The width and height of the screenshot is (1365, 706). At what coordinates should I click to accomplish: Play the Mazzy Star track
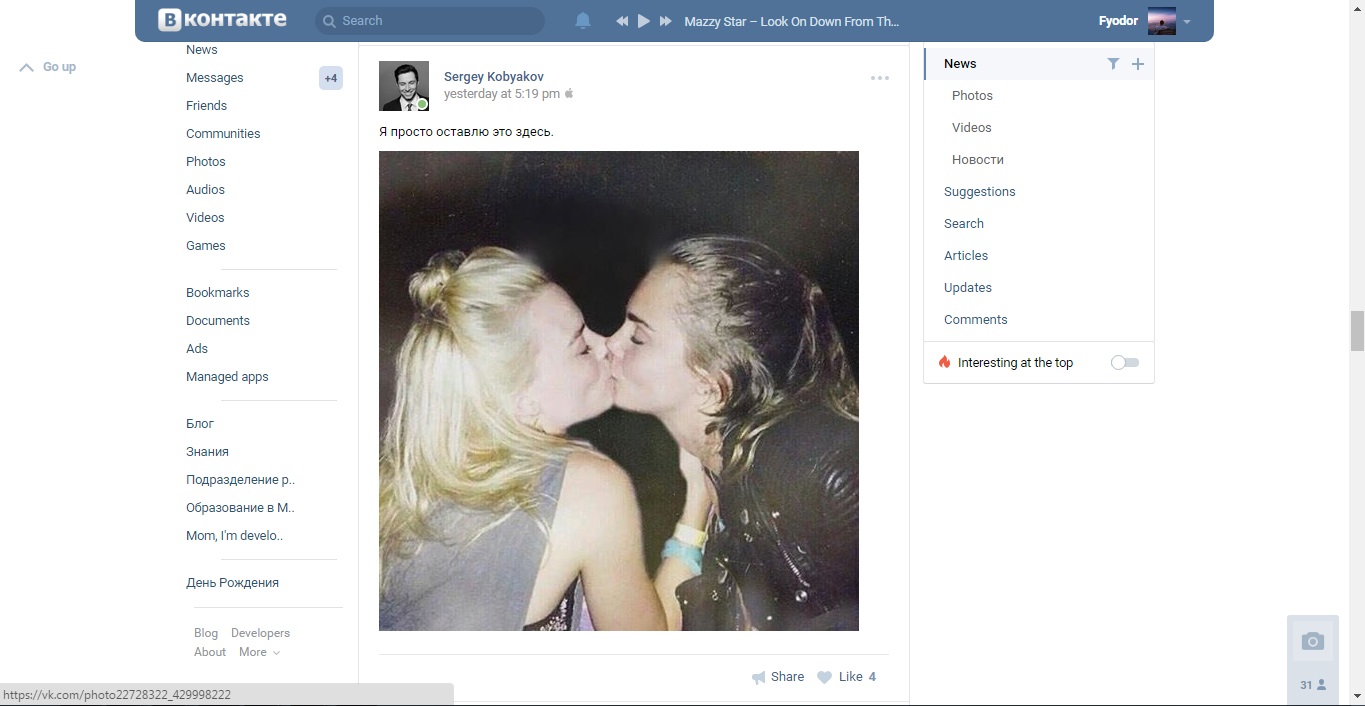644,21
